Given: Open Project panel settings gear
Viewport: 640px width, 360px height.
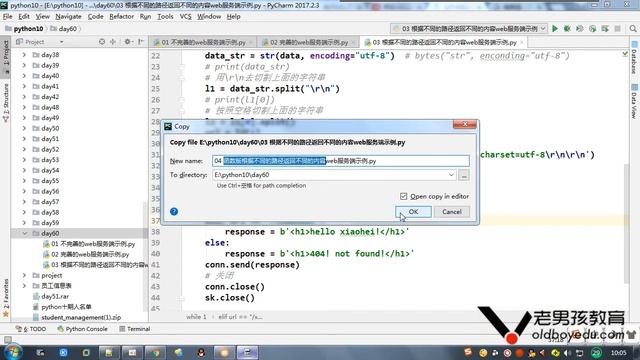Looking at the screenshot, I should point(128,42).
